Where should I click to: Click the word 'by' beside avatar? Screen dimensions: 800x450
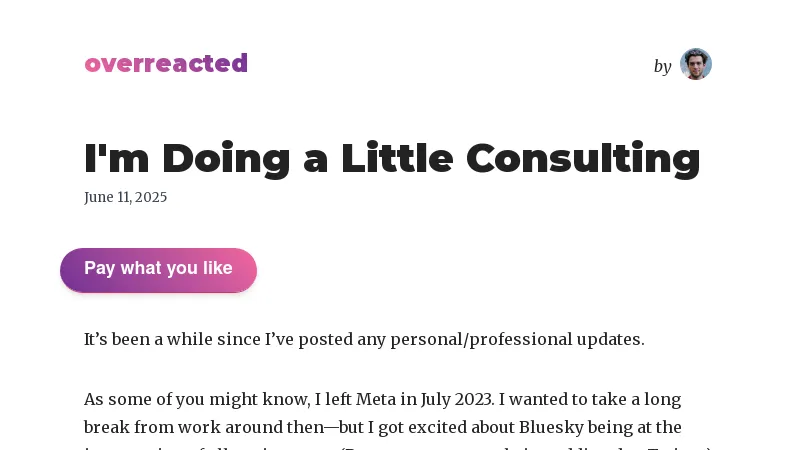[662, 66]
